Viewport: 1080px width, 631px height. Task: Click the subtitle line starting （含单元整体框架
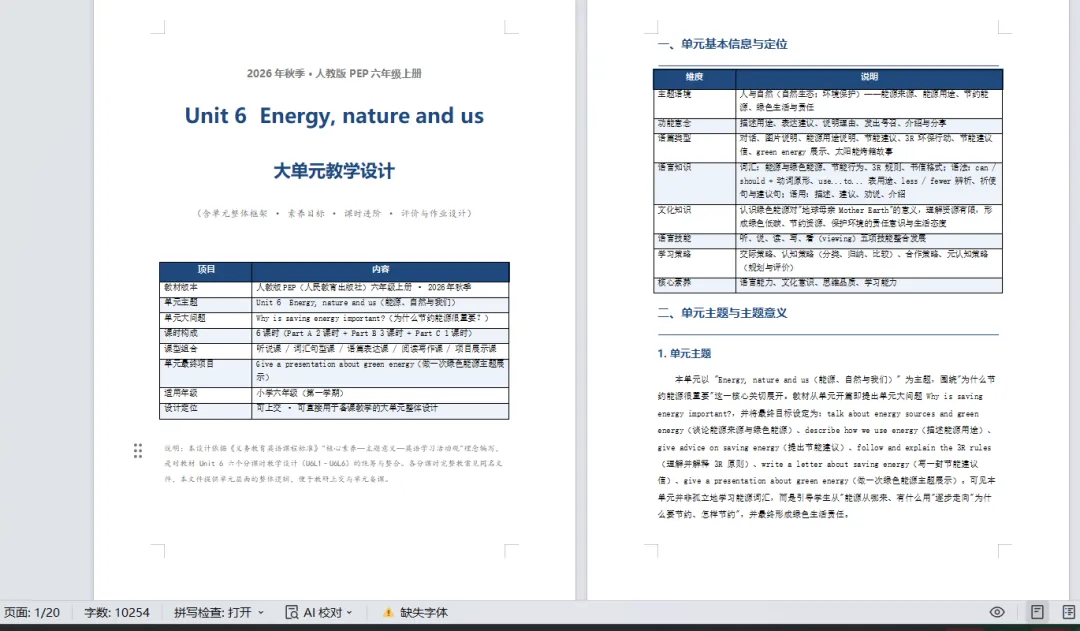tap(334, 214)
